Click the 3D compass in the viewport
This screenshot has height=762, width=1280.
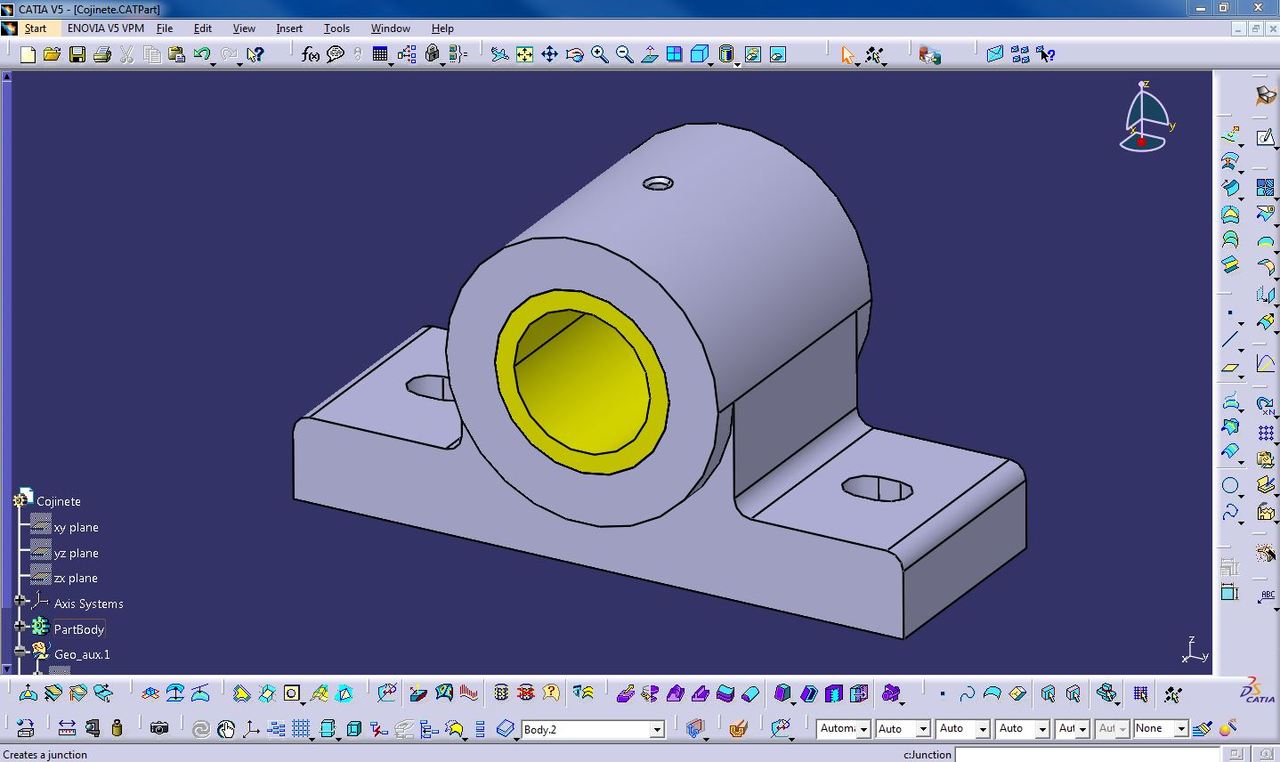(1147, 118)
